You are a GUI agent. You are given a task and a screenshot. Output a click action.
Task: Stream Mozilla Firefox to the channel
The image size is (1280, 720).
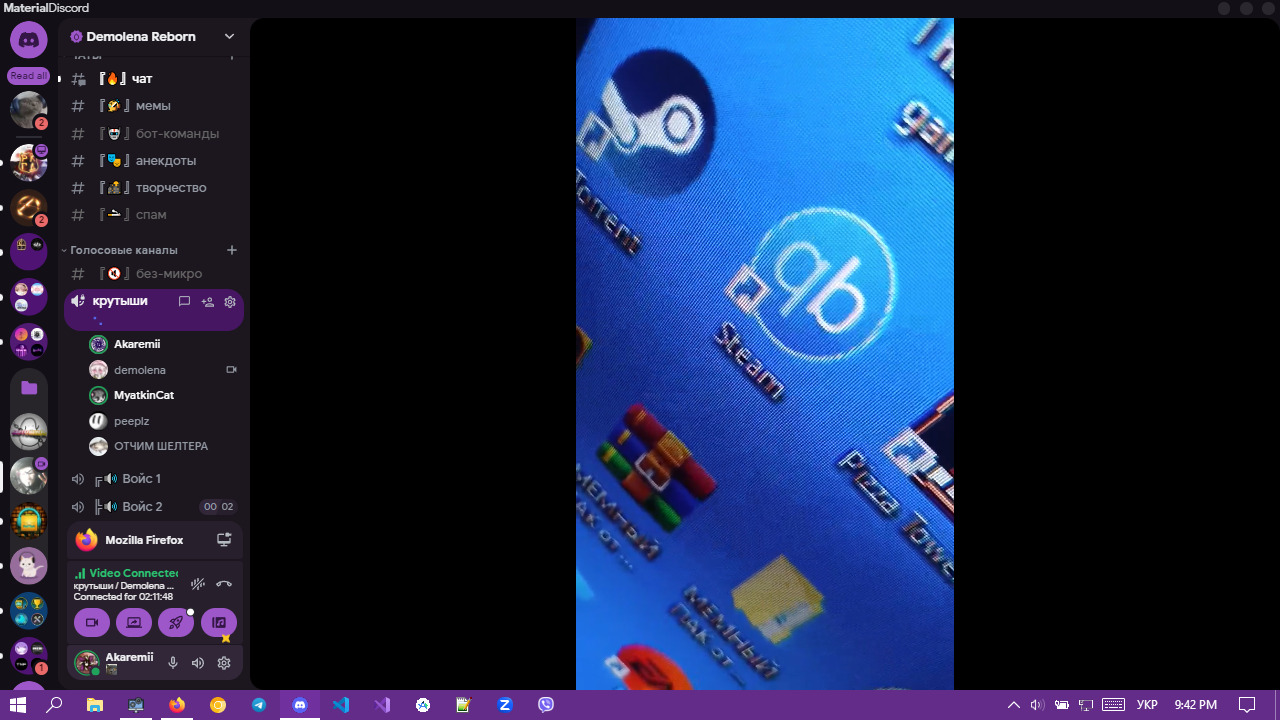coord(224,540)
